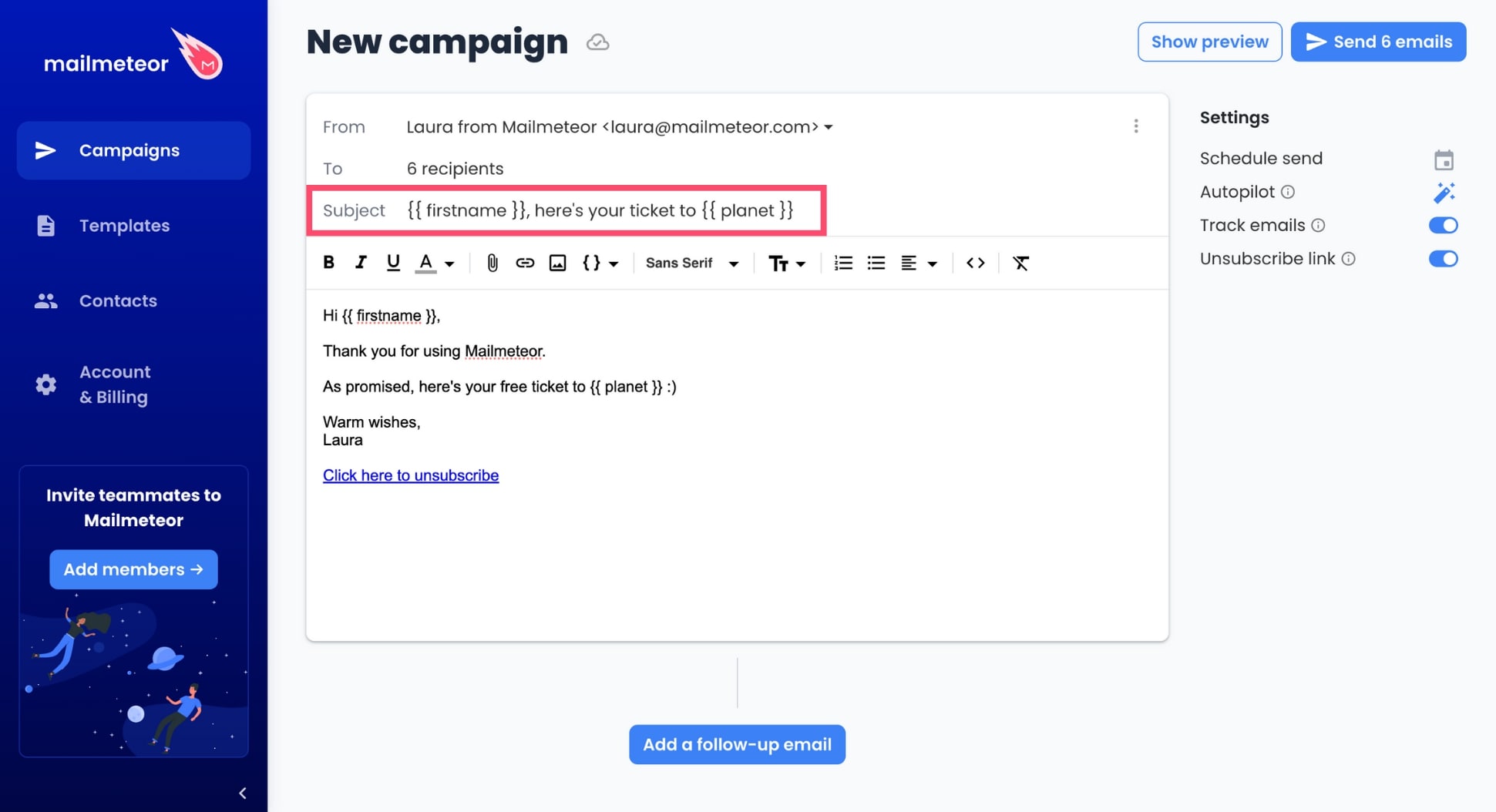Expand the text size dropdown arrow
The width and height of the screenshot is (1496, 812).
click(x=801, y=263)
